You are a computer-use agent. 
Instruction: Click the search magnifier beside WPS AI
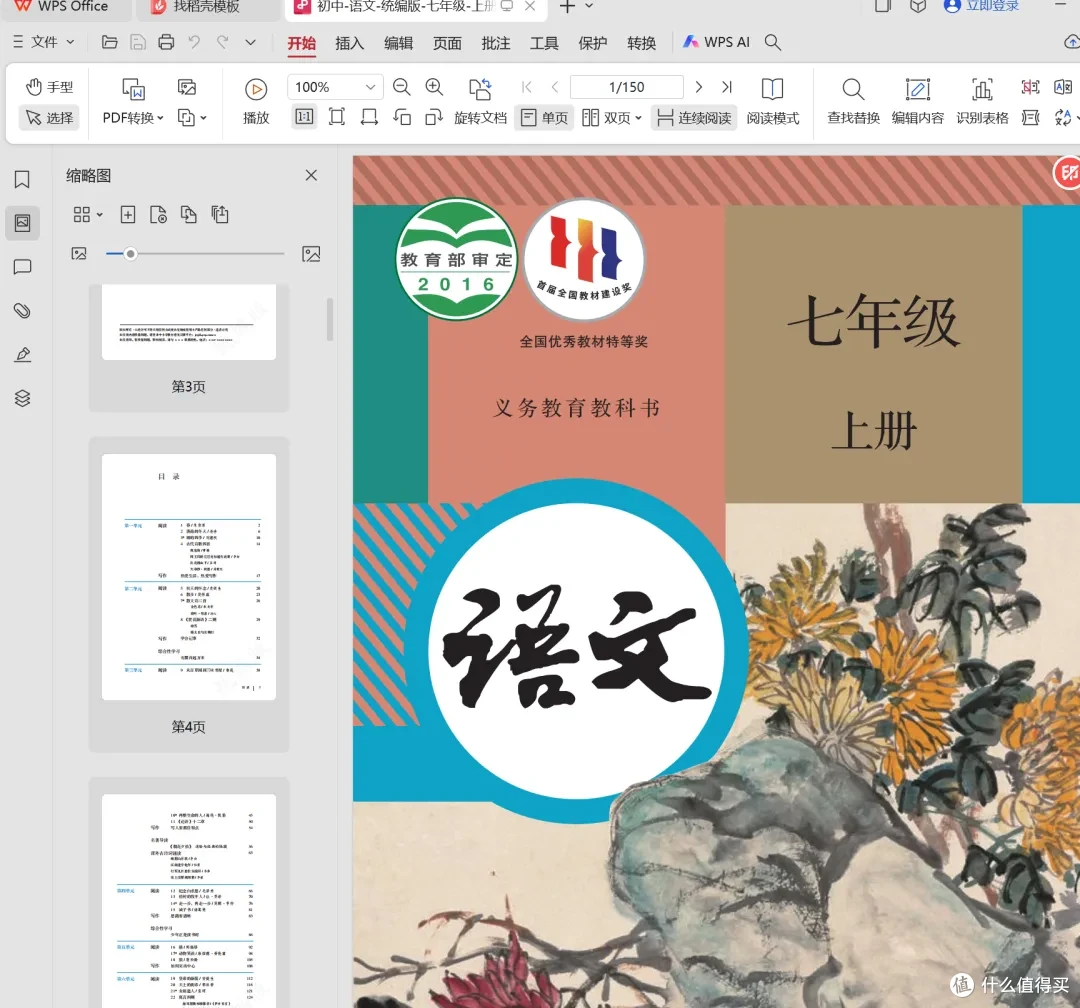773,42
